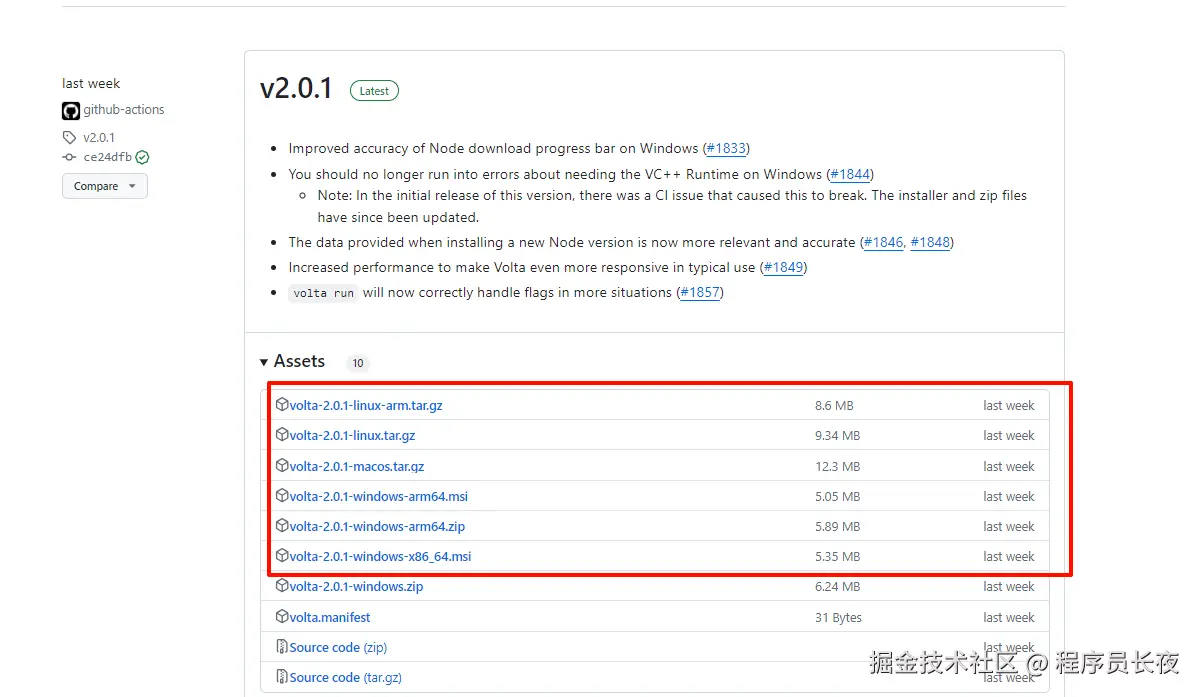Click the Latest release badge
Viewport: 1200px width, 697px height.
374,91
